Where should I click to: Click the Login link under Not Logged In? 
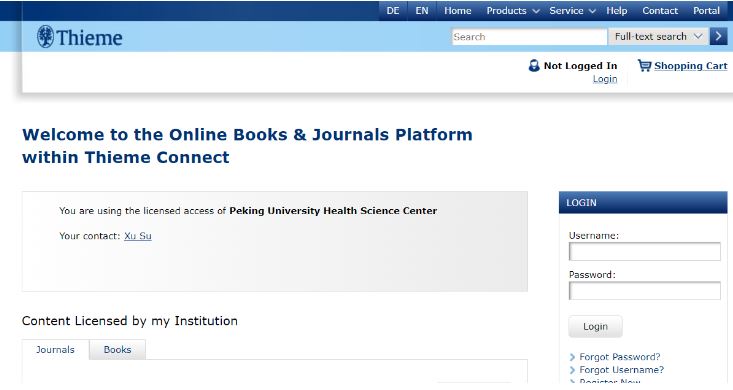pyautogui.click(x=605, y=79)
